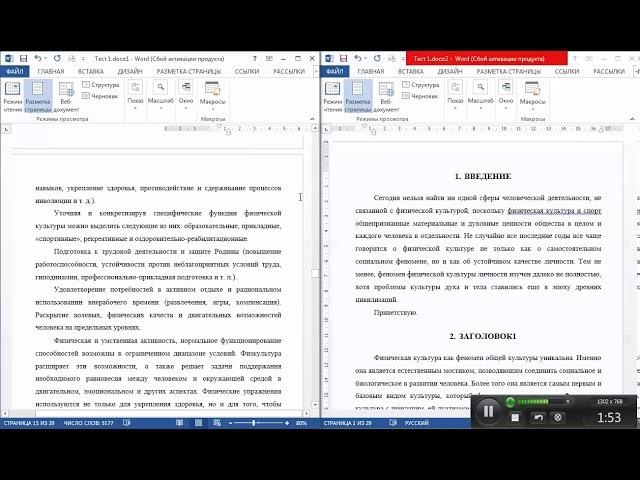Enable Черновик view in the left window
Screen dimensions: 640x480
click(x=100, y=96)
